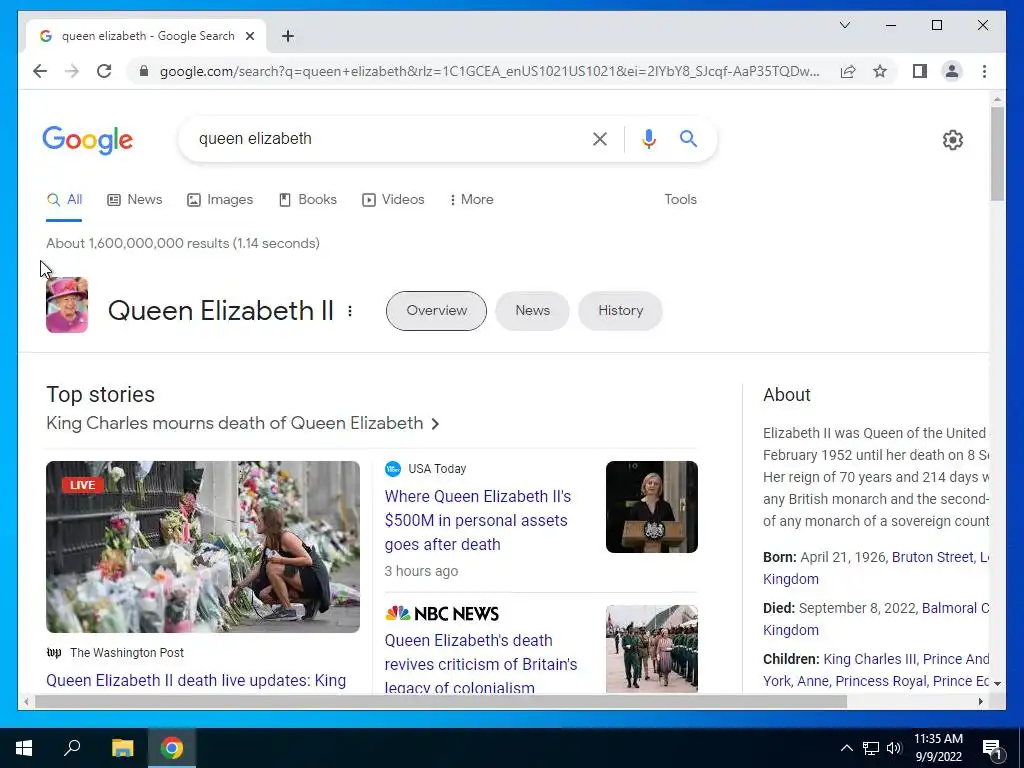Image resolution: width=1024 pixels, height=768 pixels.
Task: Submit search with the magnifier icon
Action: (688, 138)
